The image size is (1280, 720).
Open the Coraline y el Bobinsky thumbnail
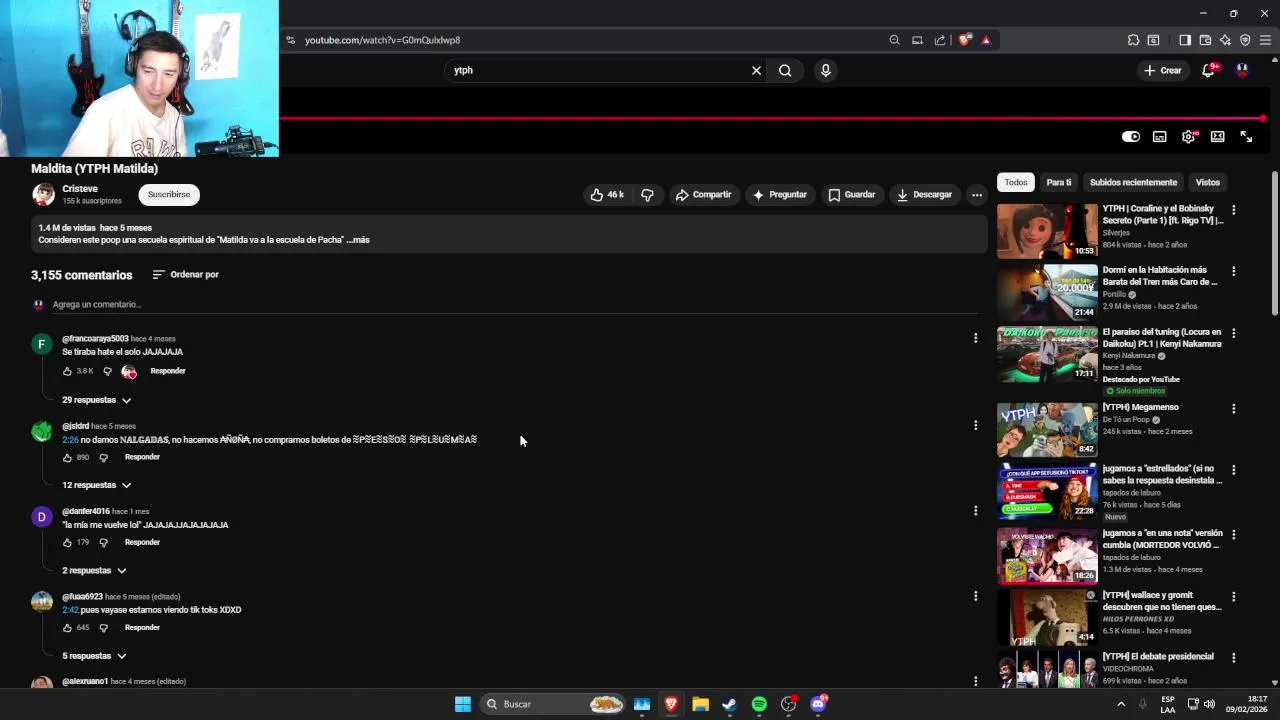(1047, 231)
